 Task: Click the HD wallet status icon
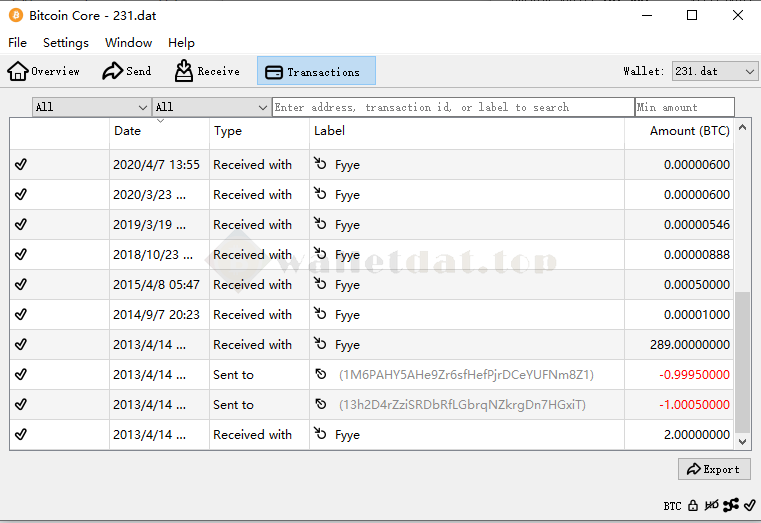712,506
